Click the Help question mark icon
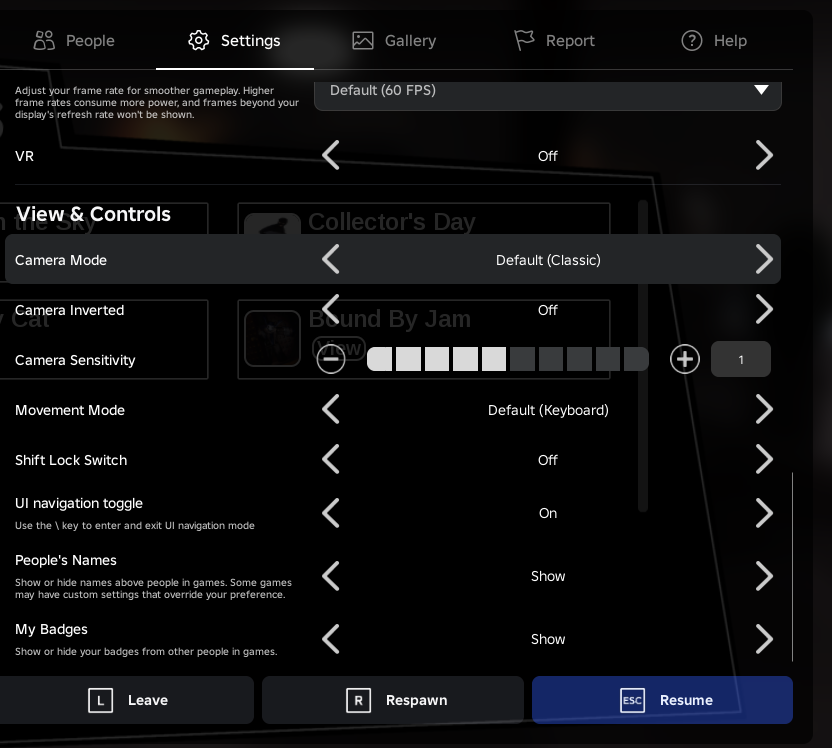832x748 pixels. [692, 40]
